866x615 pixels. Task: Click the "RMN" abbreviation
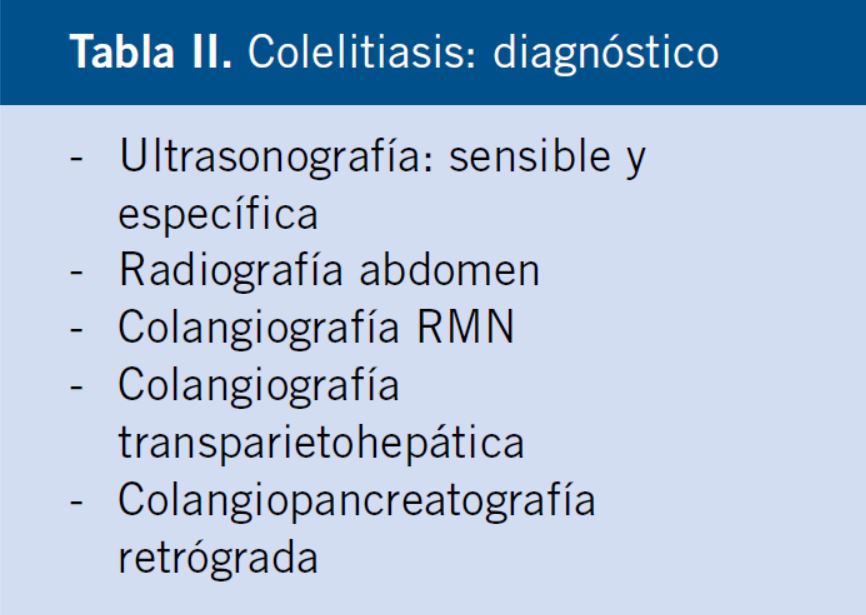(466, 328)
